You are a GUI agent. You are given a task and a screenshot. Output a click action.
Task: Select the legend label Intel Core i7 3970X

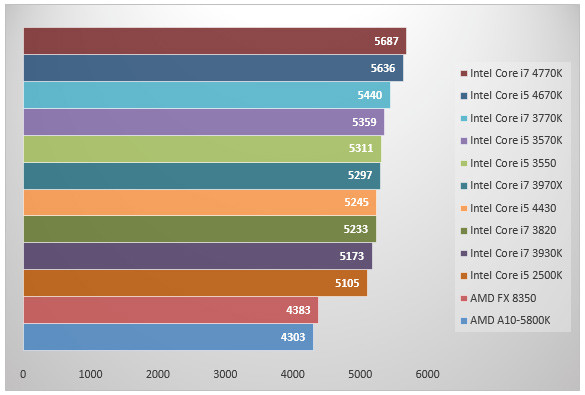tap(516, 185)
